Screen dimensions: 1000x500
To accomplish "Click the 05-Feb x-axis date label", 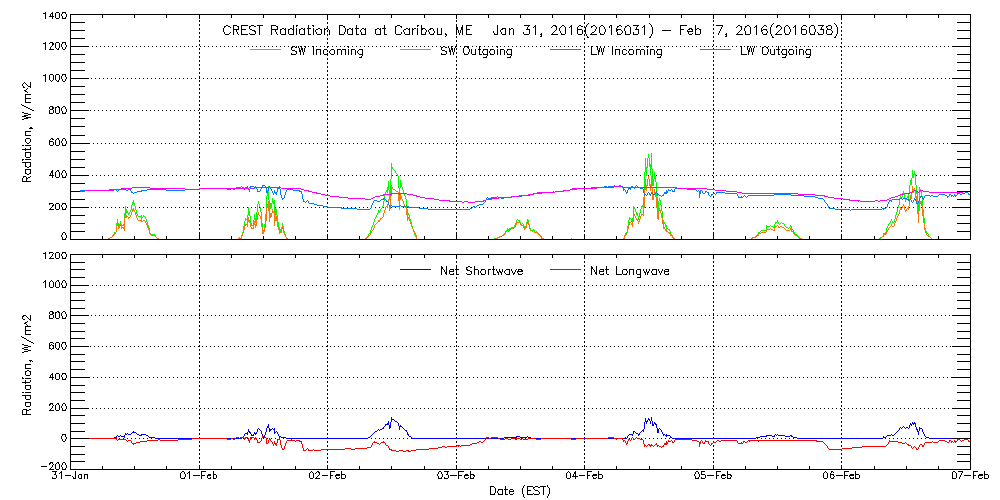I will coord(713,477).
